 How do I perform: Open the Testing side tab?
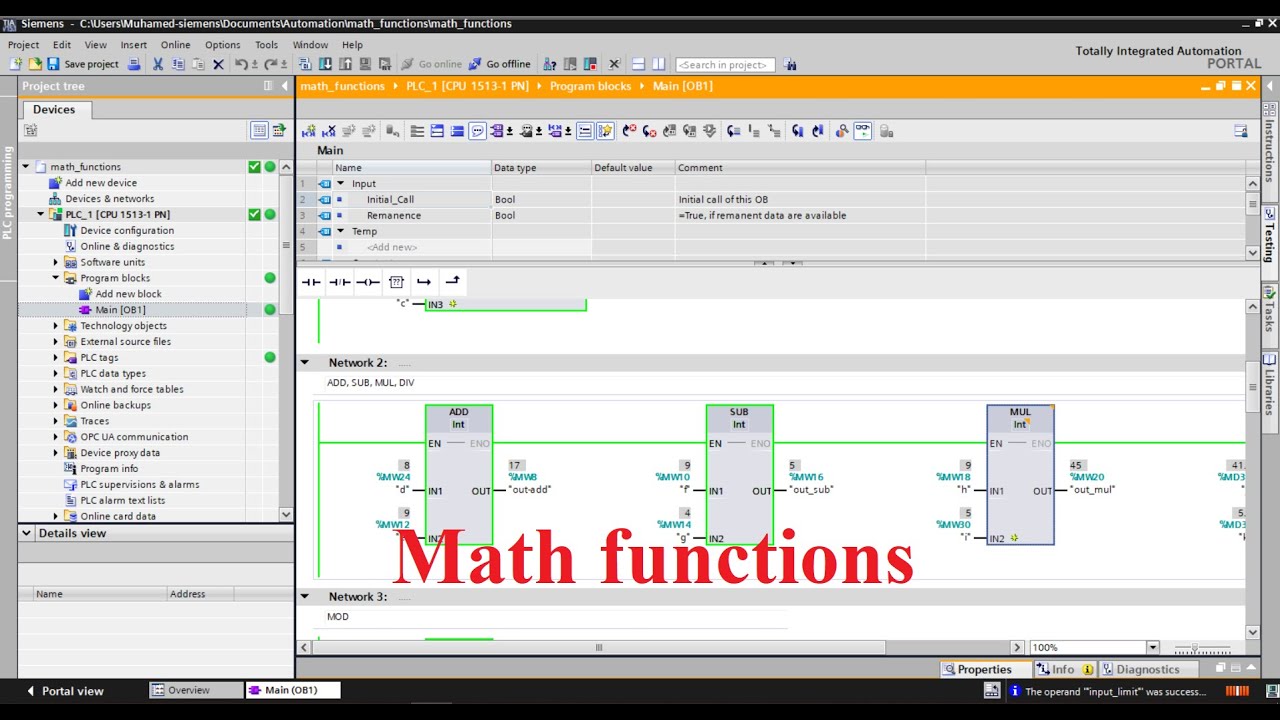click(x=1270, y=237)
